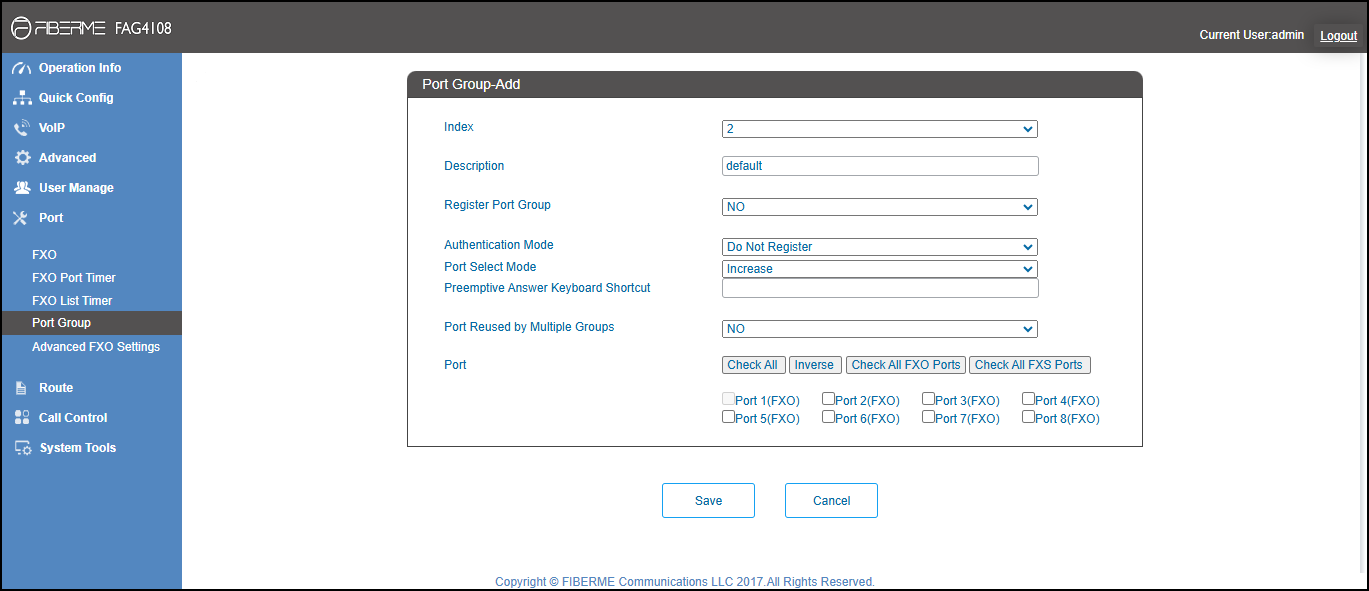The image size is (1369, 591).
Task: Click the 'Authentication Mode' label
Action: (x=499, y=245)
